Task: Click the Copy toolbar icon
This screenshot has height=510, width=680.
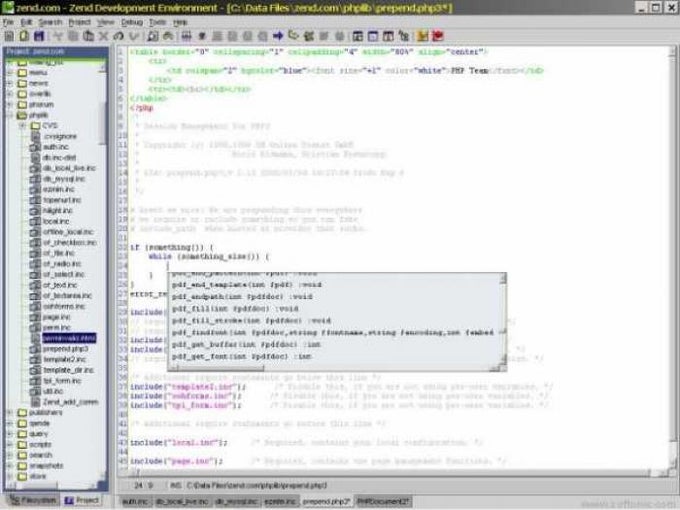Action: [x=73, y=36]
